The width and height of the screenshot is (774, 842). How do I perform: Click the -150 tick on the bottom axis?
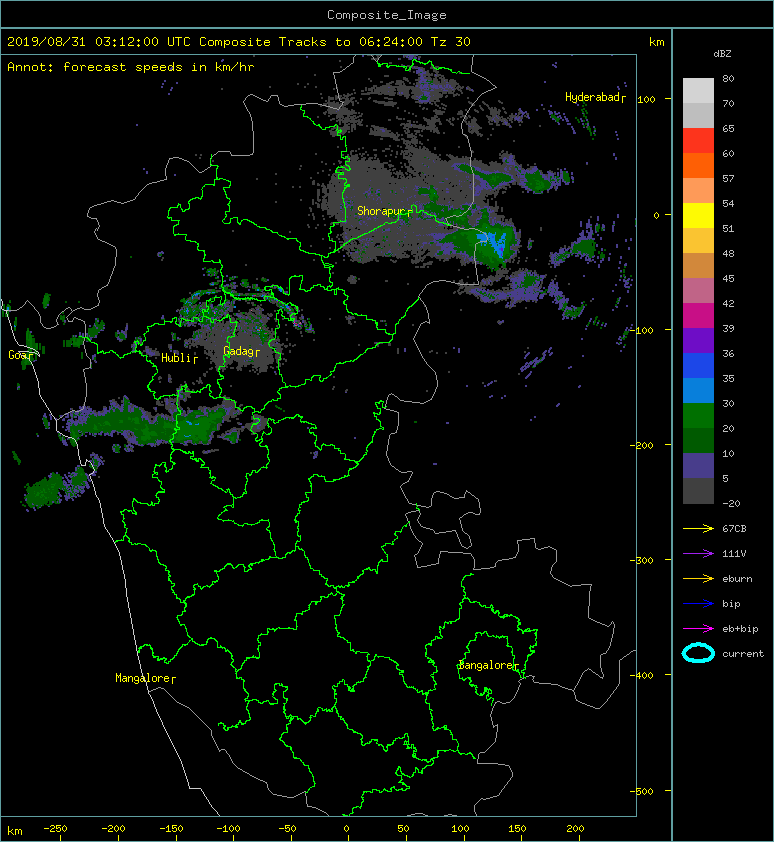pyautogui.click(x=171, y=829)
